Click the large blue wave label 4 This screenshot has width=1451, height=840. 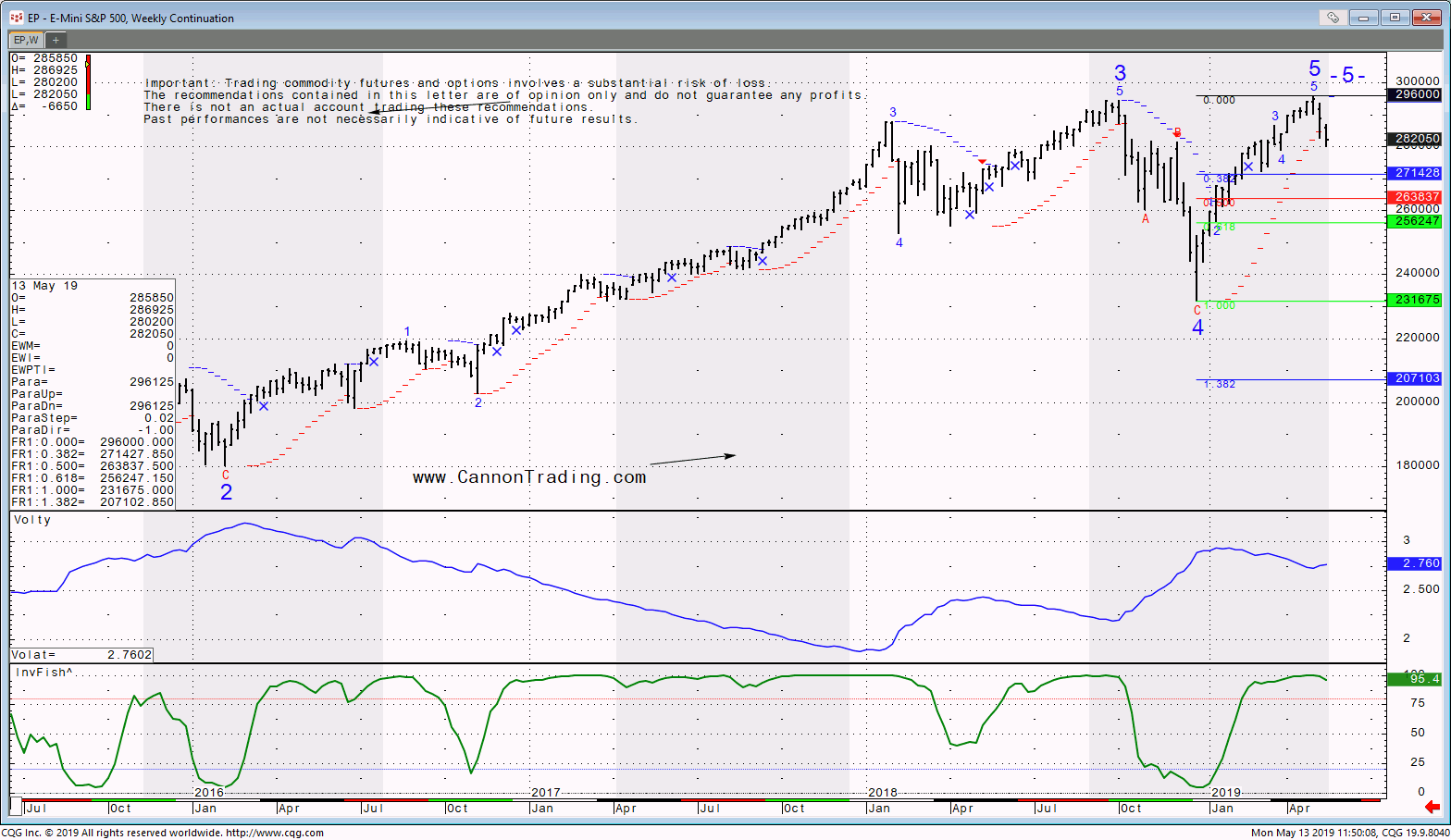pyautogui.click(x=1198, y=327)
